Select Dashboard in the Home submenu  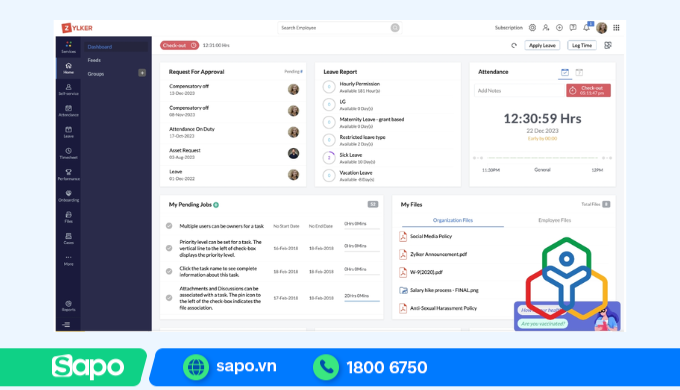click(100, 47)
